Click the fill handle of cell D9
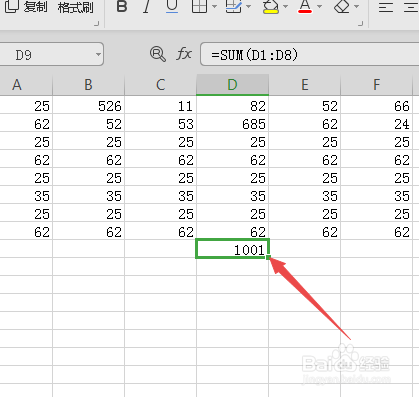The width and height of the screenshot is (419, 397). tap(268, 257)
